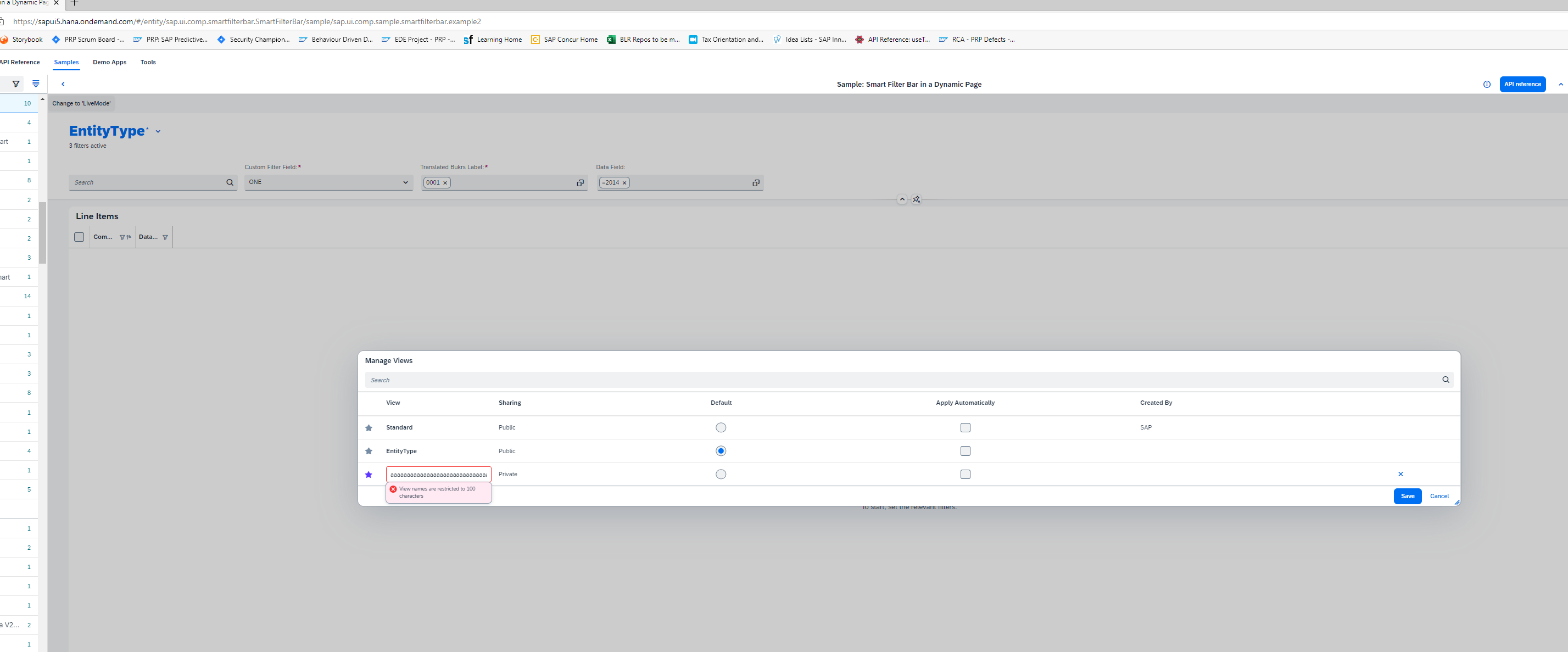1568x652 pixels.
Task: Select EntityType as the default view
Action: (721, 450)
